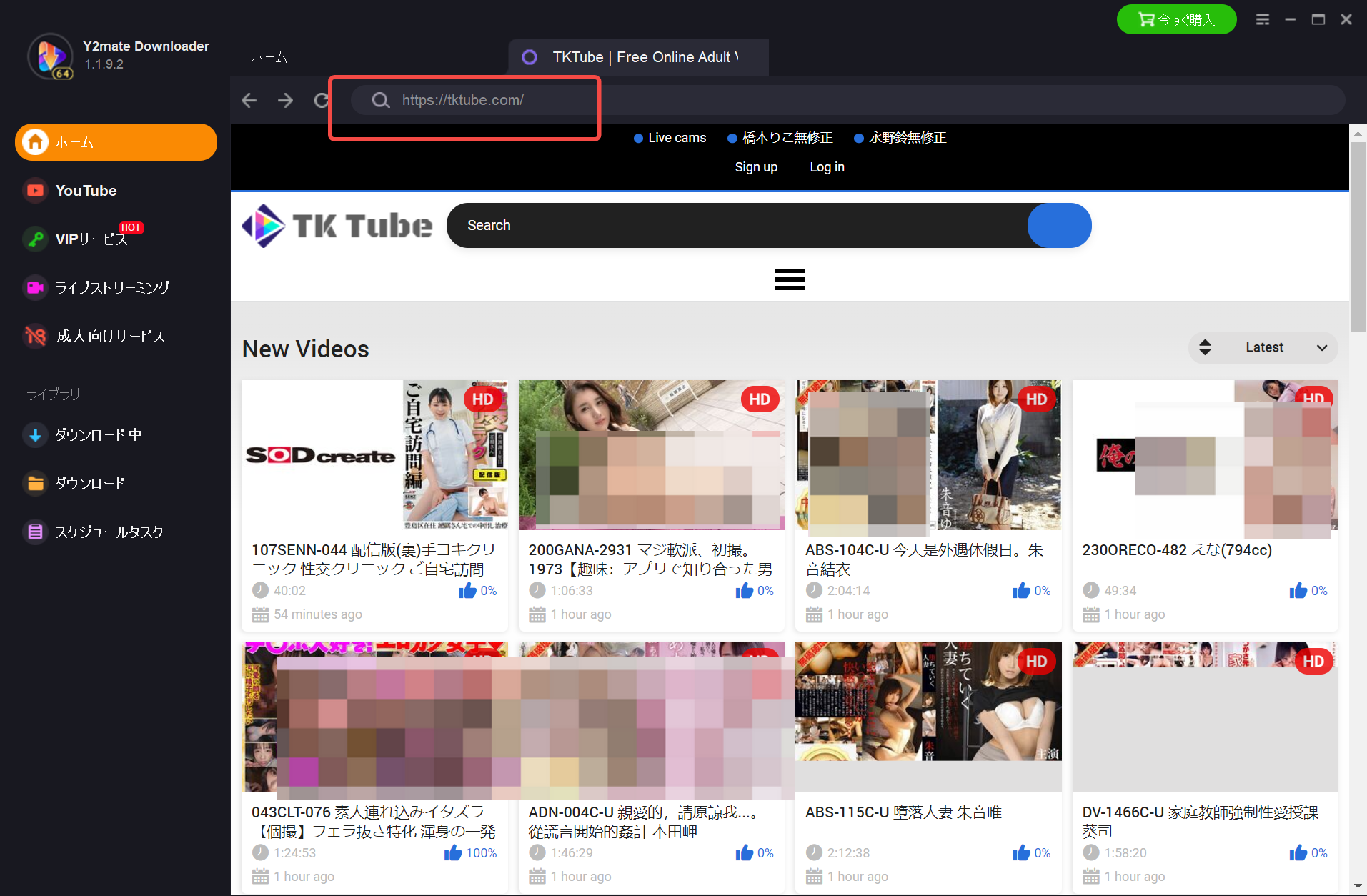
Task: Click thumbs-up icon on ABS-104C-U card
Action: tap(1021, 590)
